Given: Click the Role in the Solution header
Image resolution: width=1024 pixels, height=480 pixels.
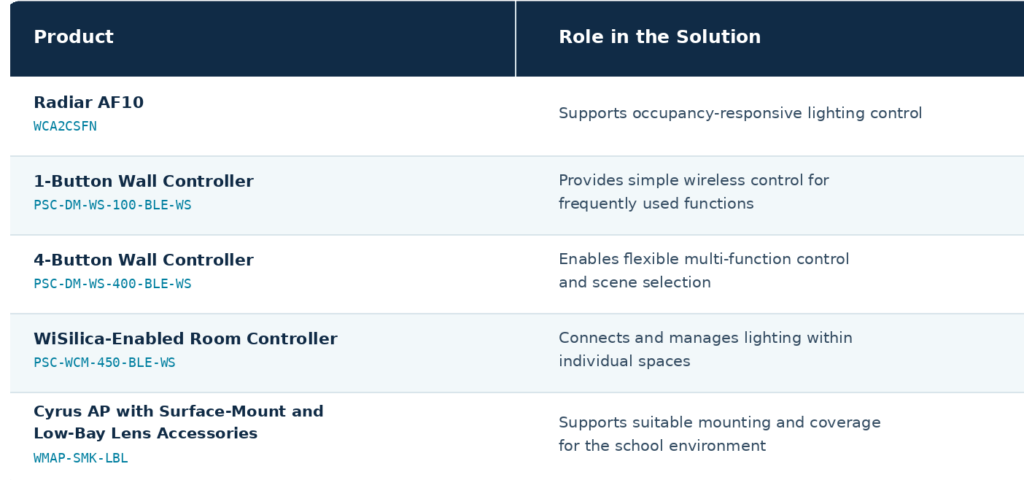Looking at the screenshot, I should pyautogui.click(x=660, y=37).
